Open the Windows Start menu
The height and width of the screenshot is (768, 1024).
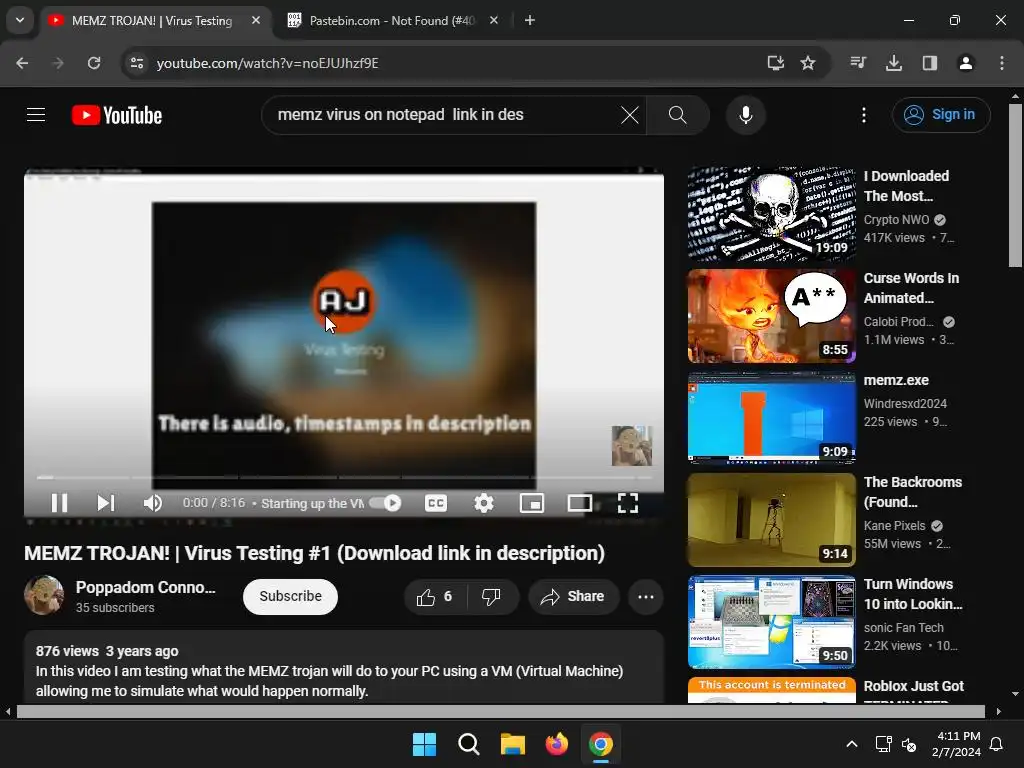pos(424,744)
